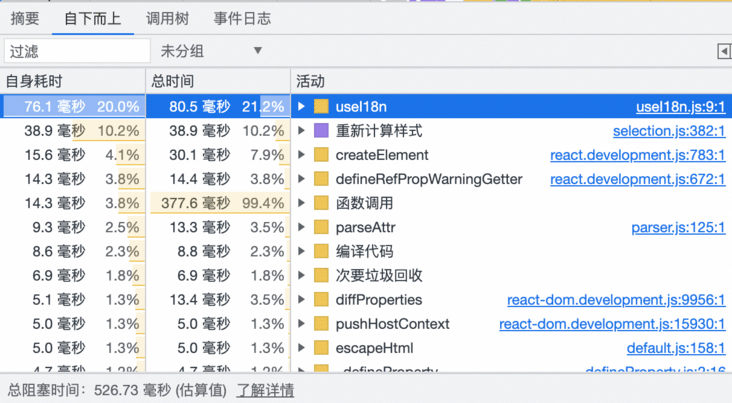Select the createElement activity name
This screenshot has width=732, height=403.
[x=382, y=155]
